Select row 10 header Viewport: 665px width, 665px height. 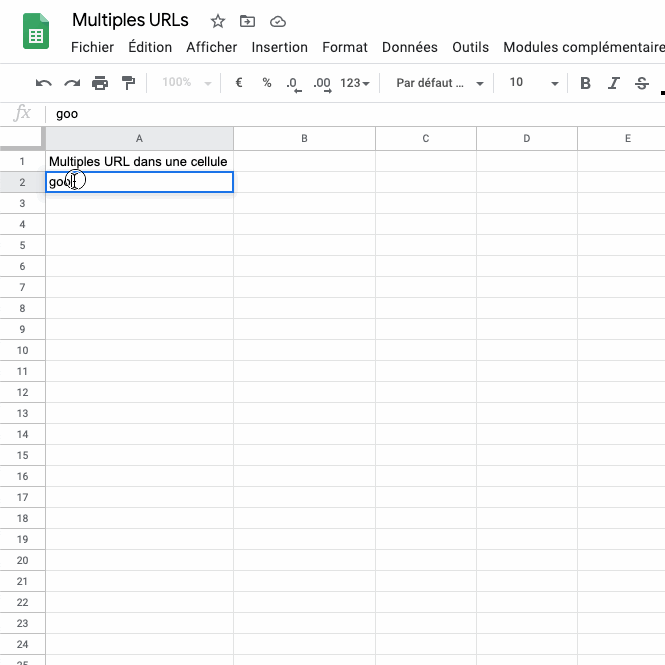pyautogui.click(x=22, y=350)
